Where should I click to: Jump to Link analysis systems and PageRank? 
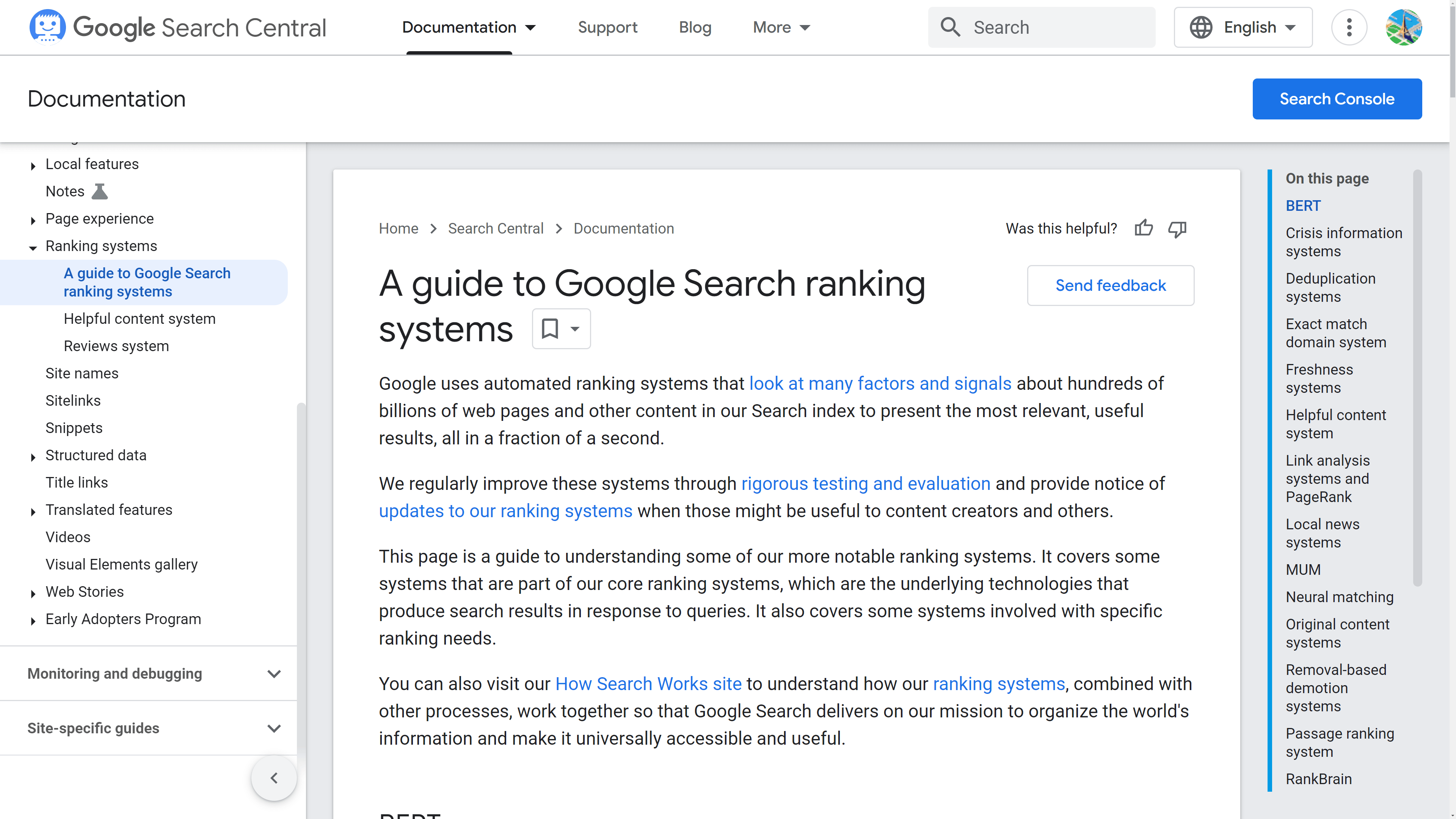click(1328, 478)
